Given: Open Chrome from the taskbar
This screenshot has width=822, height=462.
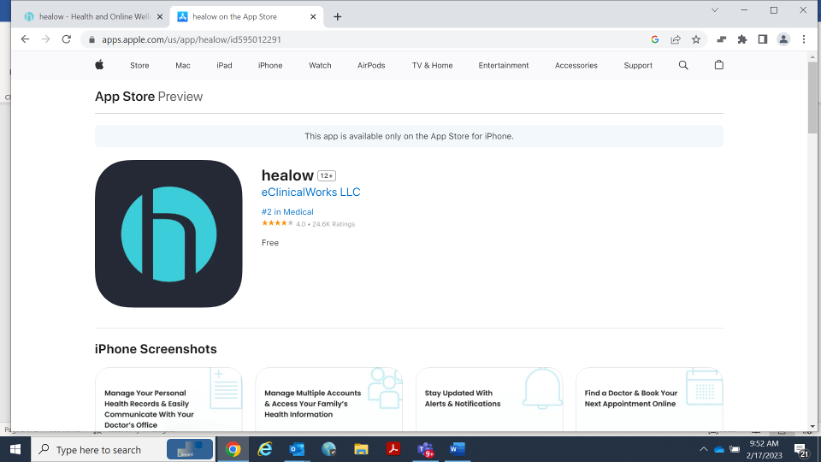Looking at the screenshot, I should [233, 449].
